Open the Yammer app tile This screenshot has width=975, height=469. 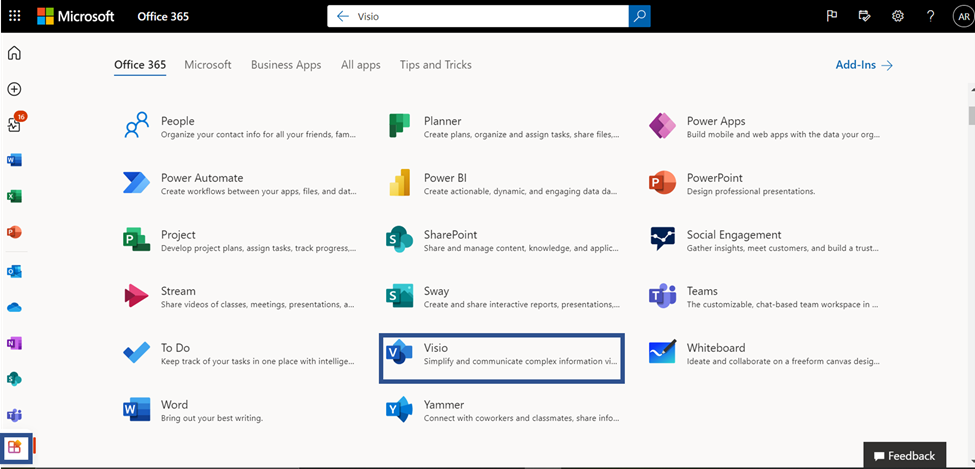click(x=503, y=410)
